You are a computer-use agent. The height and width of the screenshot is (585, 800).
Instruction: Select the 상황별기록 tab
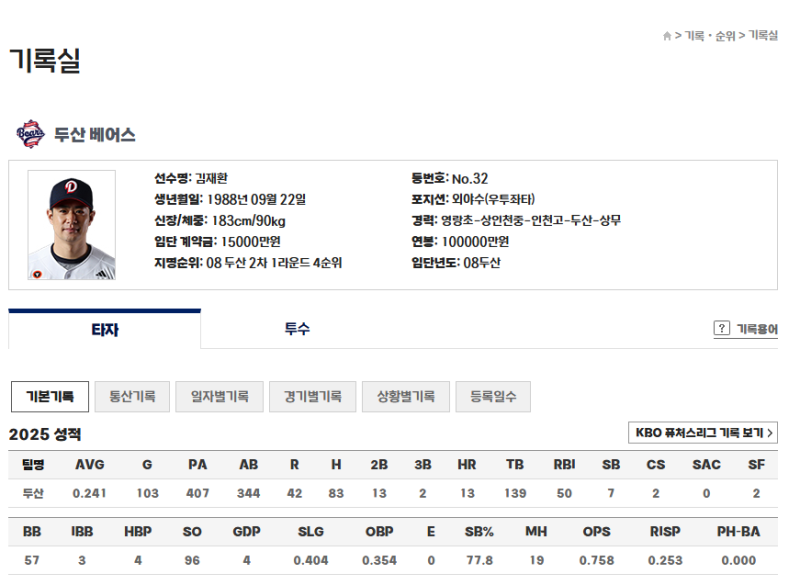406,396
